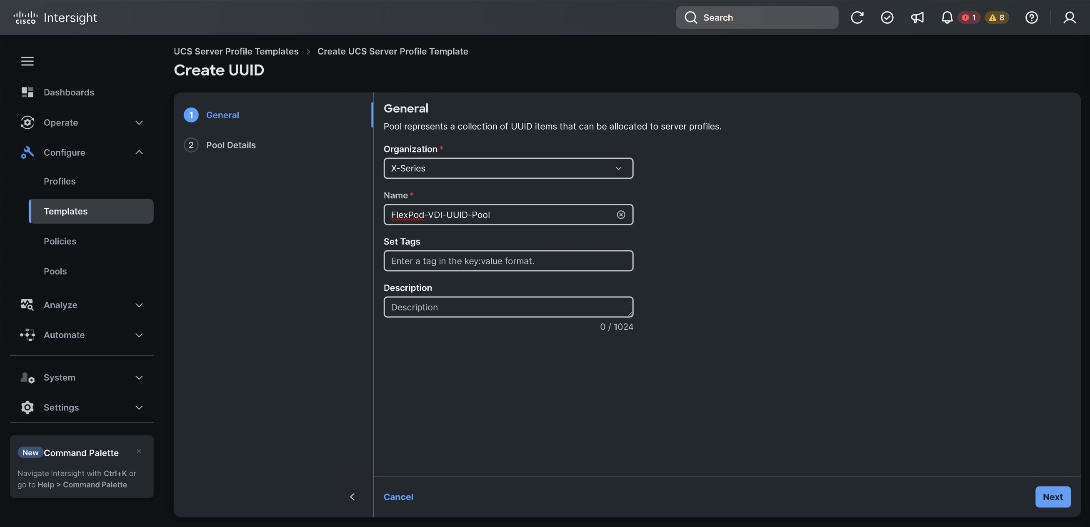Click the New badge on Command Palette
Screen dimensions: 1090x527
coord(31,453)
